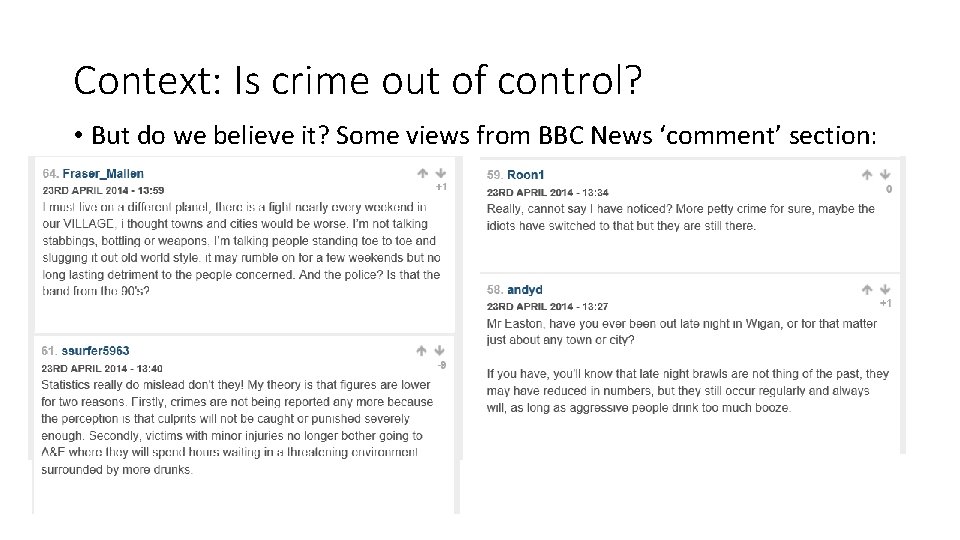Downvote Fraser_Mallen's comment

(x=440, y=174)
